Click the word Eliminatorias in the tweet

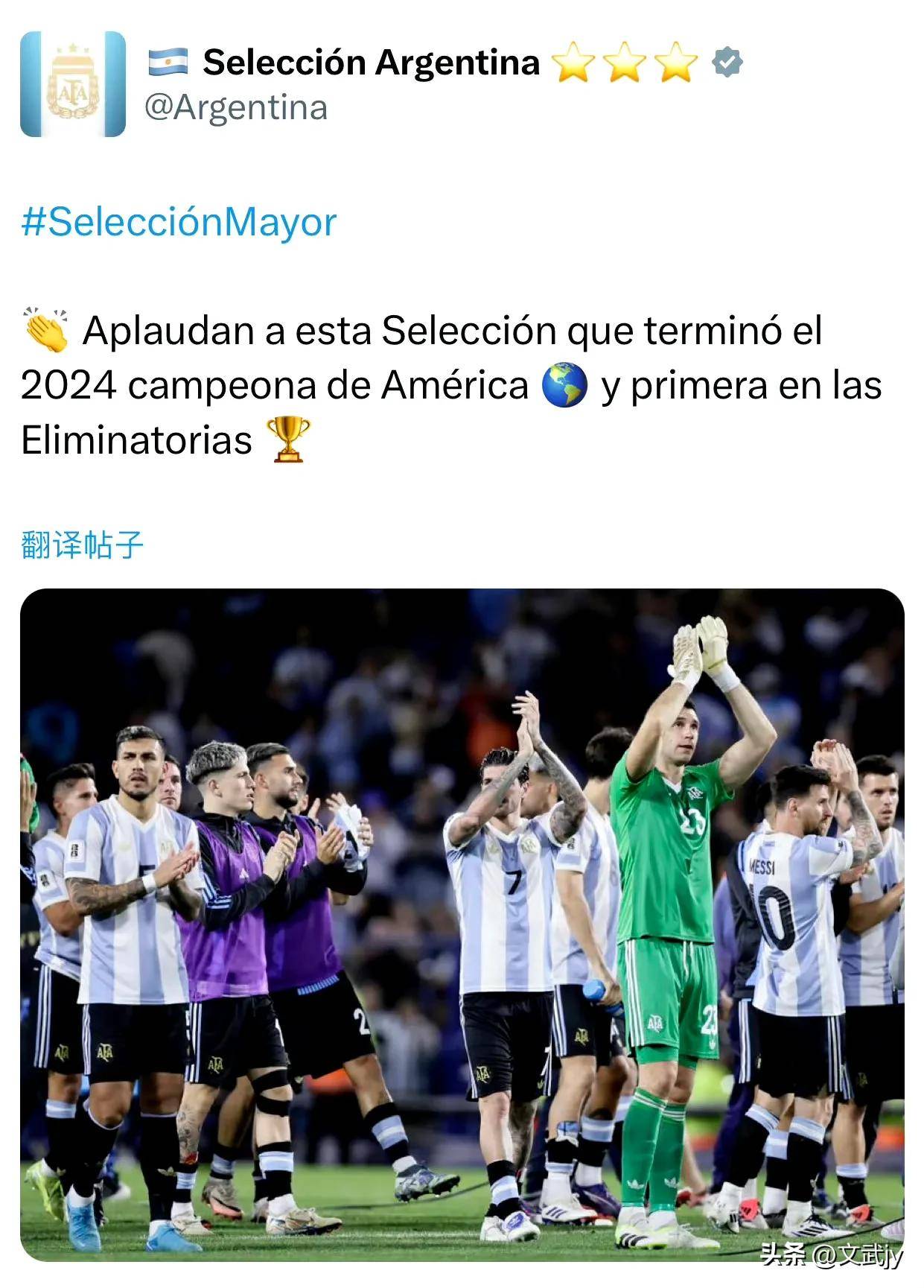(137, 440)
